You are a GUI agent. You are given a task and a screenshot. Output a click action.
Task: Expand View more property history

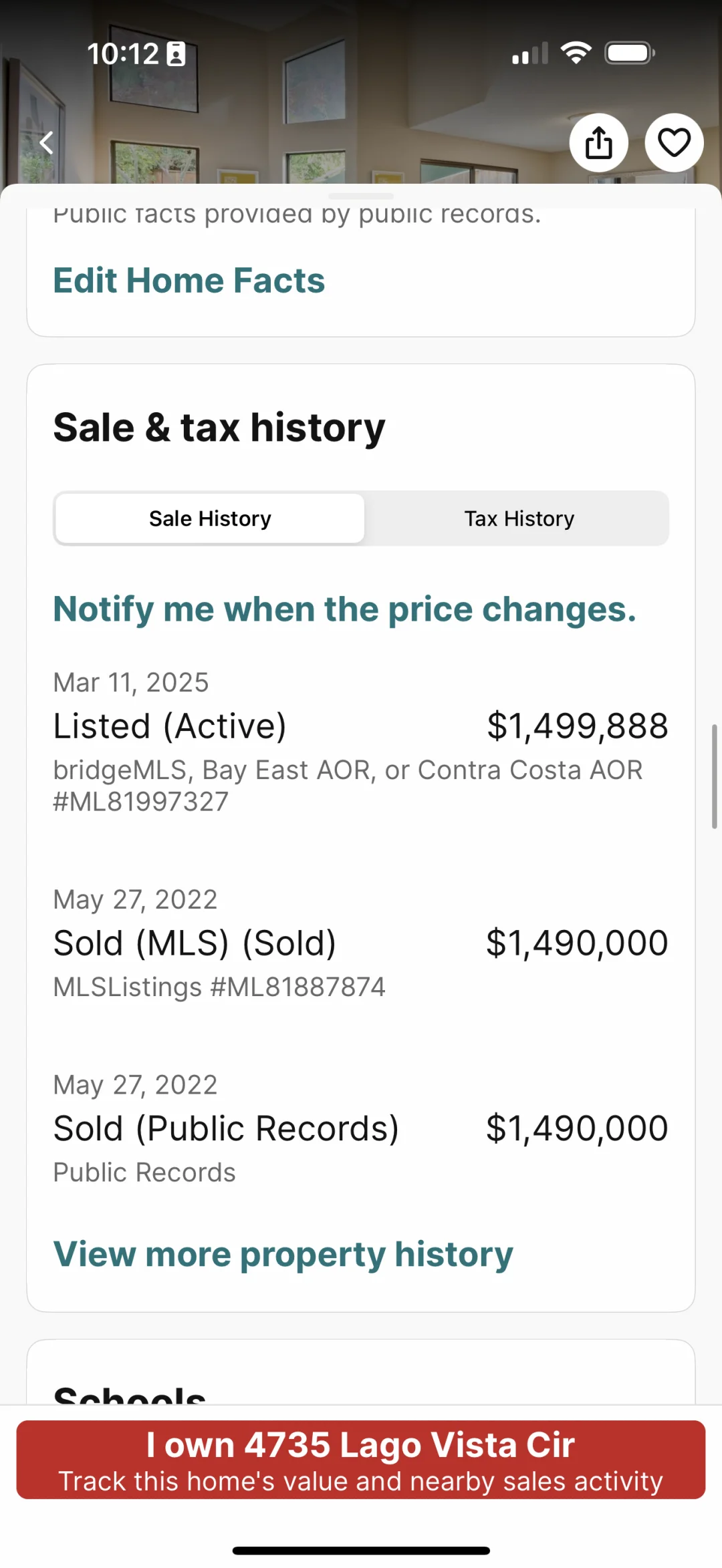[x=283, y=1254]
